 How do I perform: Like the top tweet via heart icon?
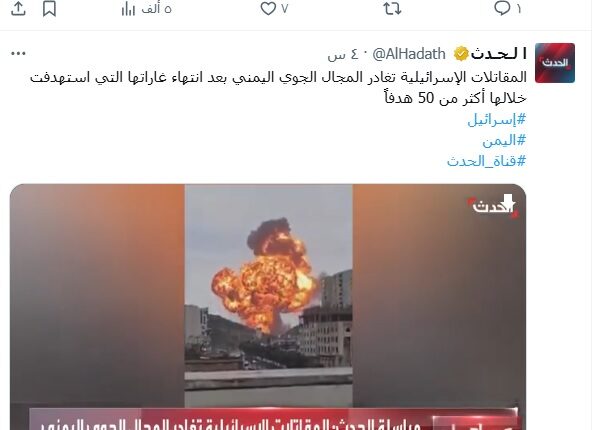274,8
